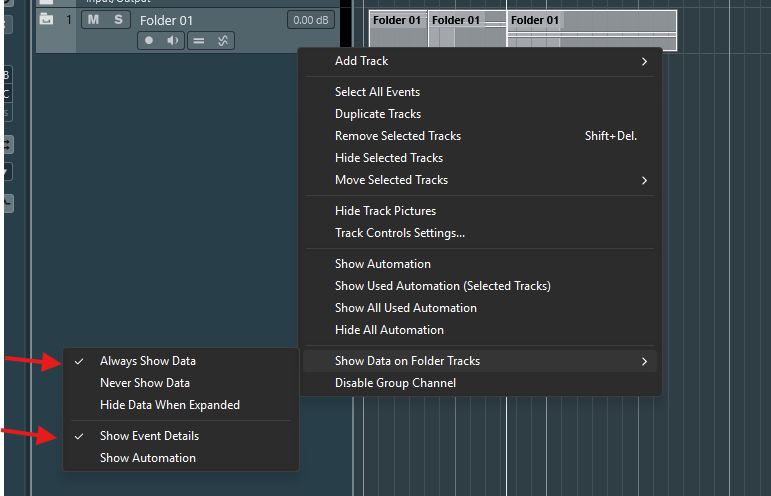The height and width of the screenshot is (496, 771).
Task: Choose Duplicate Tracks from context menu
Action: tap(480, 114)
